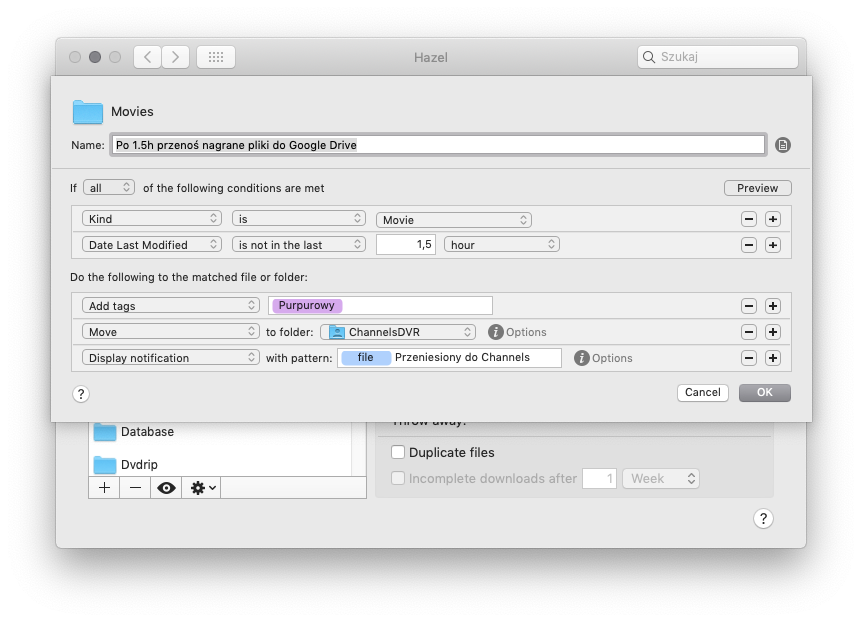Open the hour time unit dropdown
This screenshot has width=862, height=622.
(501, 245)
